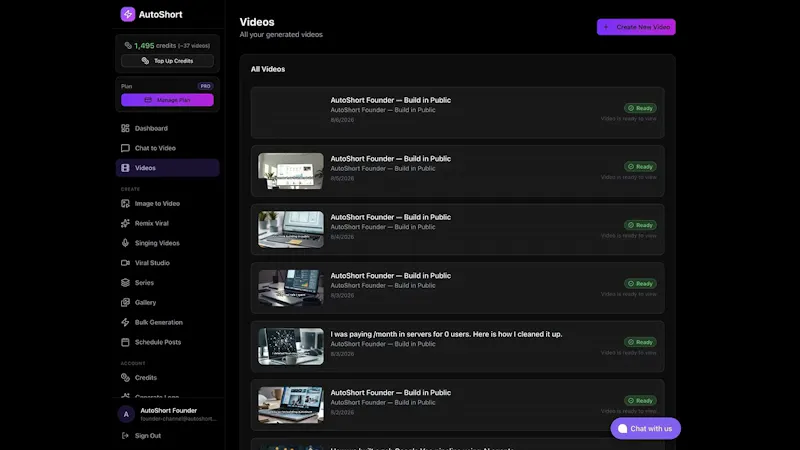Open thumbnail of the 8/2/2026 video

click(291, 405)
